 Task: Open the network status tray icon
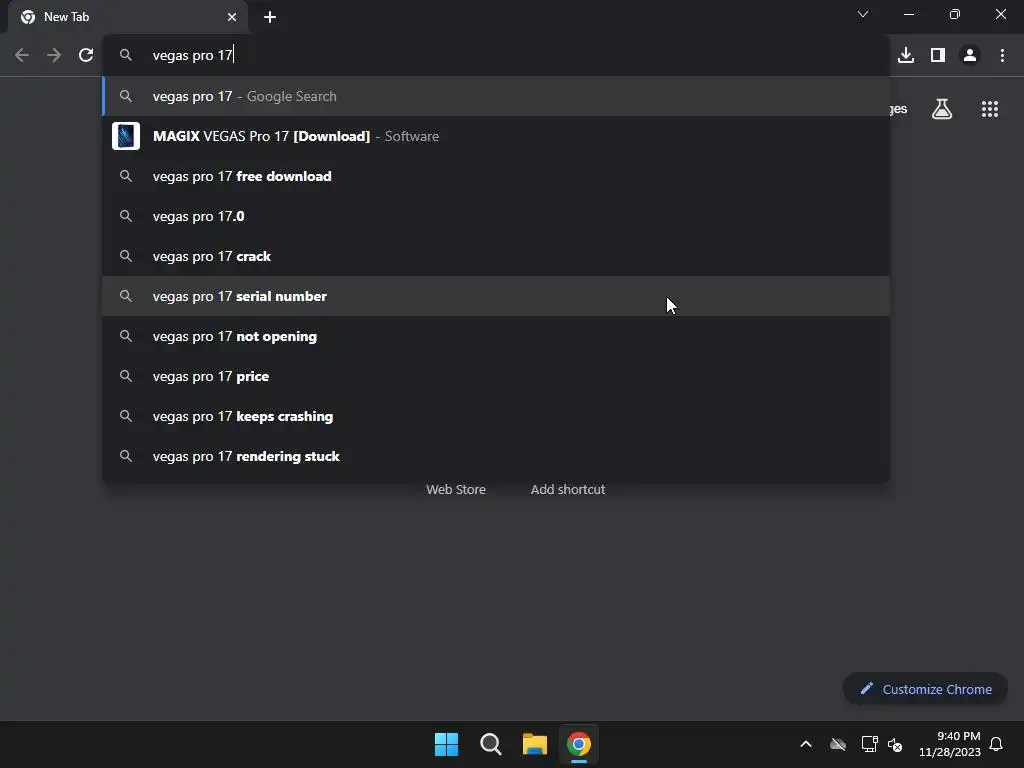click(869, 744)
